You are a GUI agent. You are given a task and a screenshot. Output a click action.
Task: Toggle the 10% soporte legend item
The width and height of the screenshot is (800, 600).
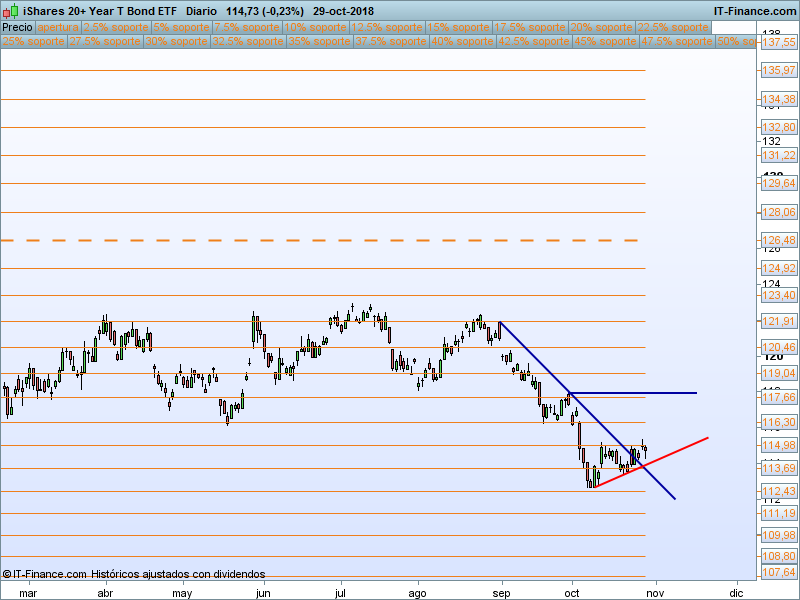(316, 27)
